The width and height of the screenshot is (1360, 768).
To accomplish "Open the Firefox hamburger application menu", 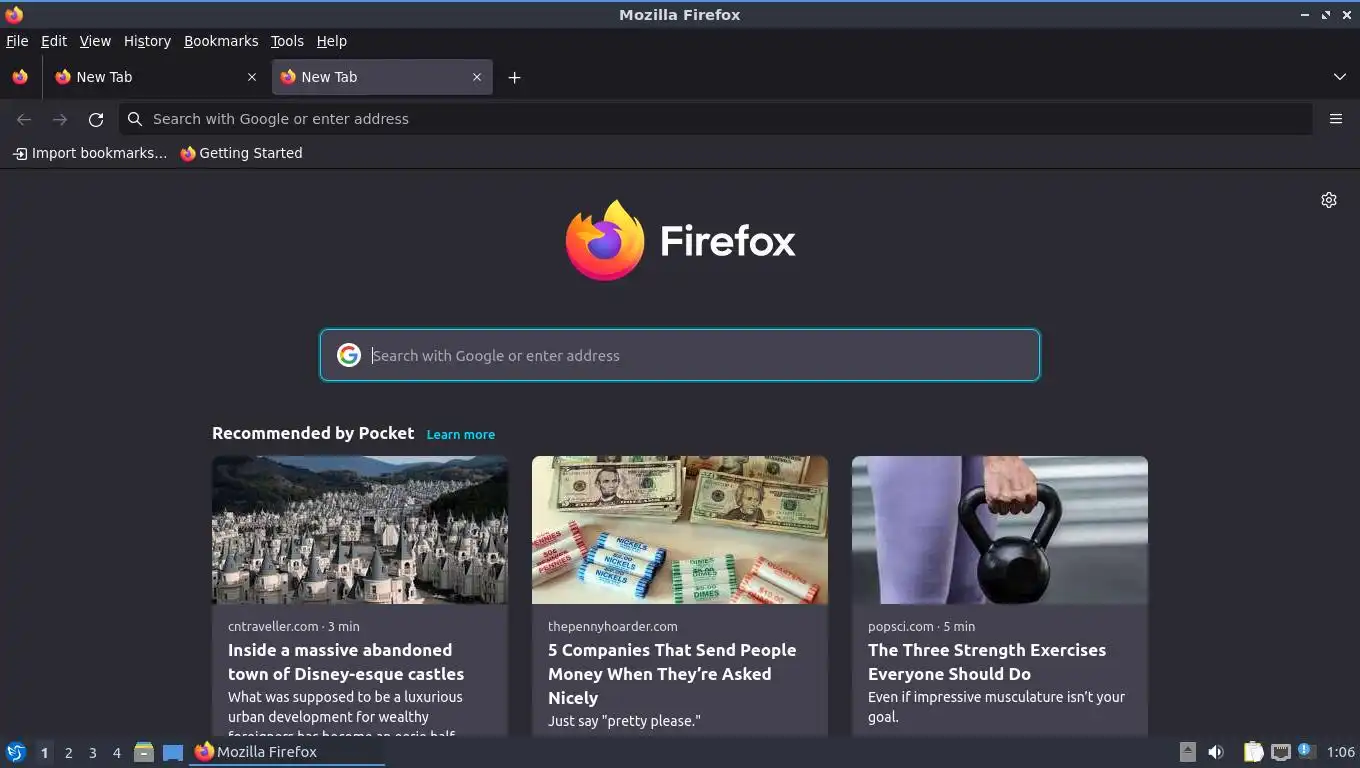I will click(1335, 119).
